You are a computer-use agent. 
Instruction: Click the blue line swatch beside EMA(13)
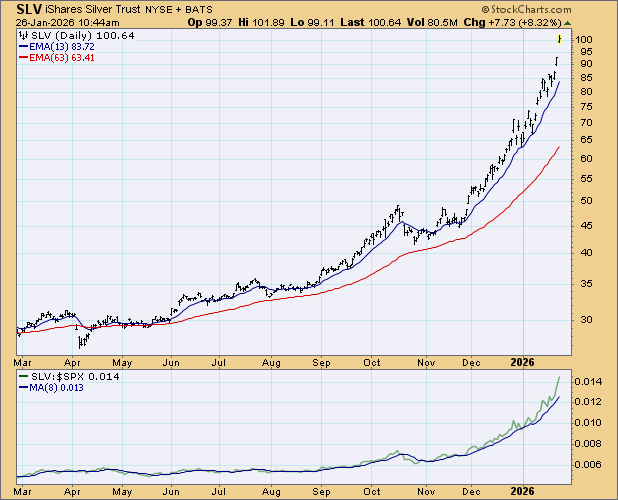[x=23, y=46]
